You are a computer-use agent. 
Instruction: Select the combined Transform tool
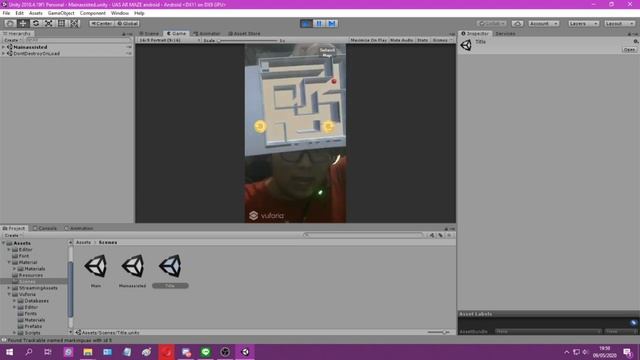(x=74, y=23)
